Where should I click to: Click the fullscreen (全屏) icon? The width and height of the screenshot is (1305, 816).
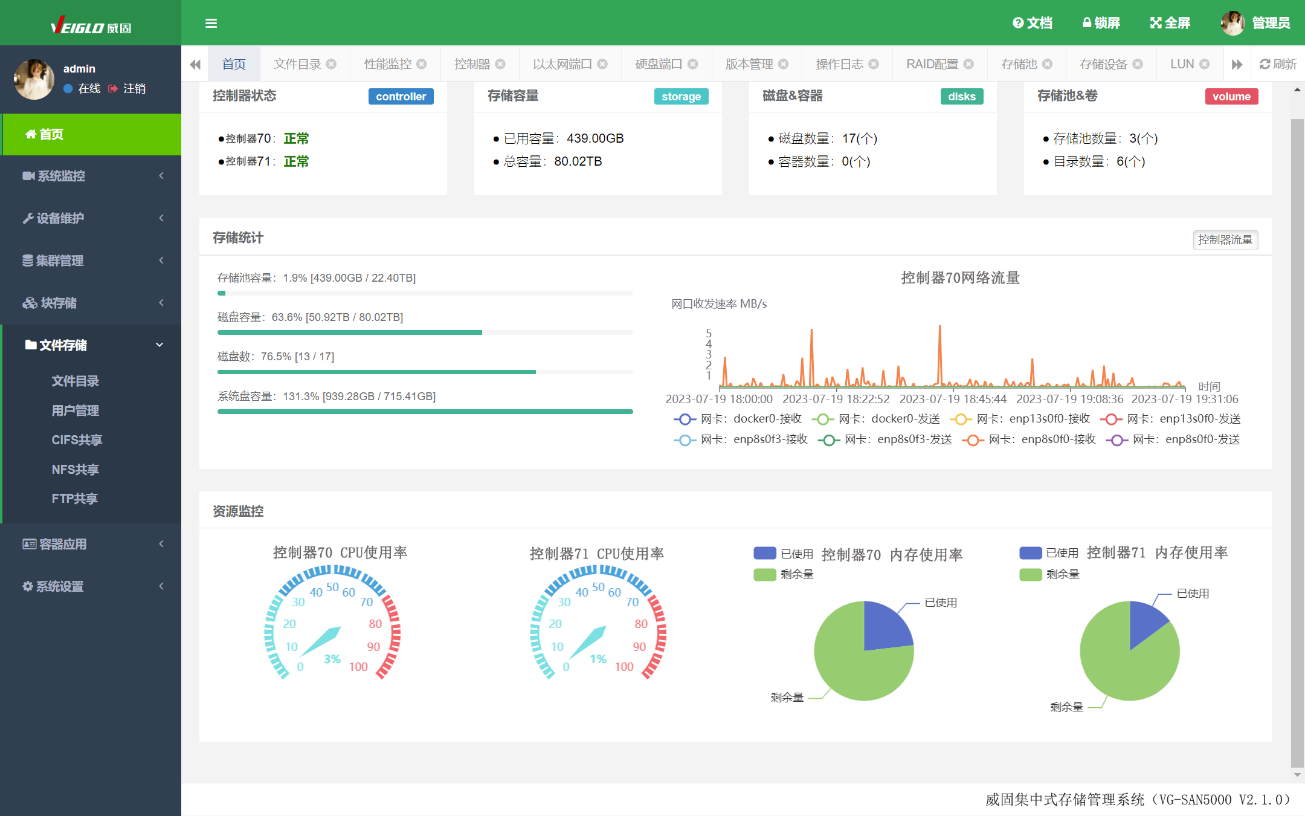pyautogui.click(x=1156, y=23)
